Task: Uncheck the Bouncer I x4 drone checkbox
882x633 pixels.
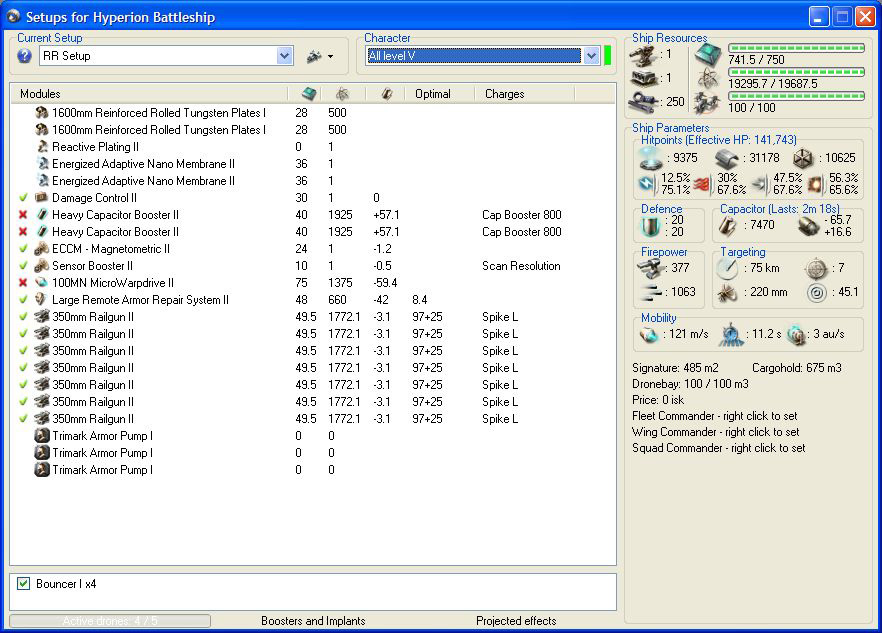Action: pos(24,584)
